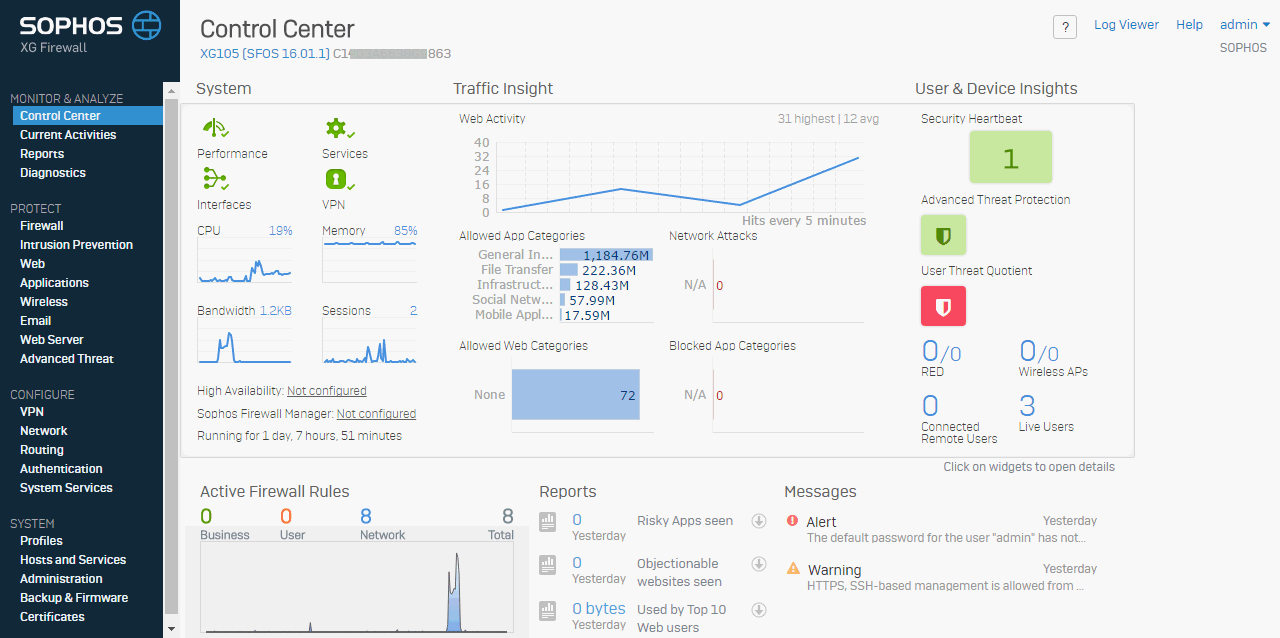
Task: Open Reports in the sidebar
Action: 42,154
